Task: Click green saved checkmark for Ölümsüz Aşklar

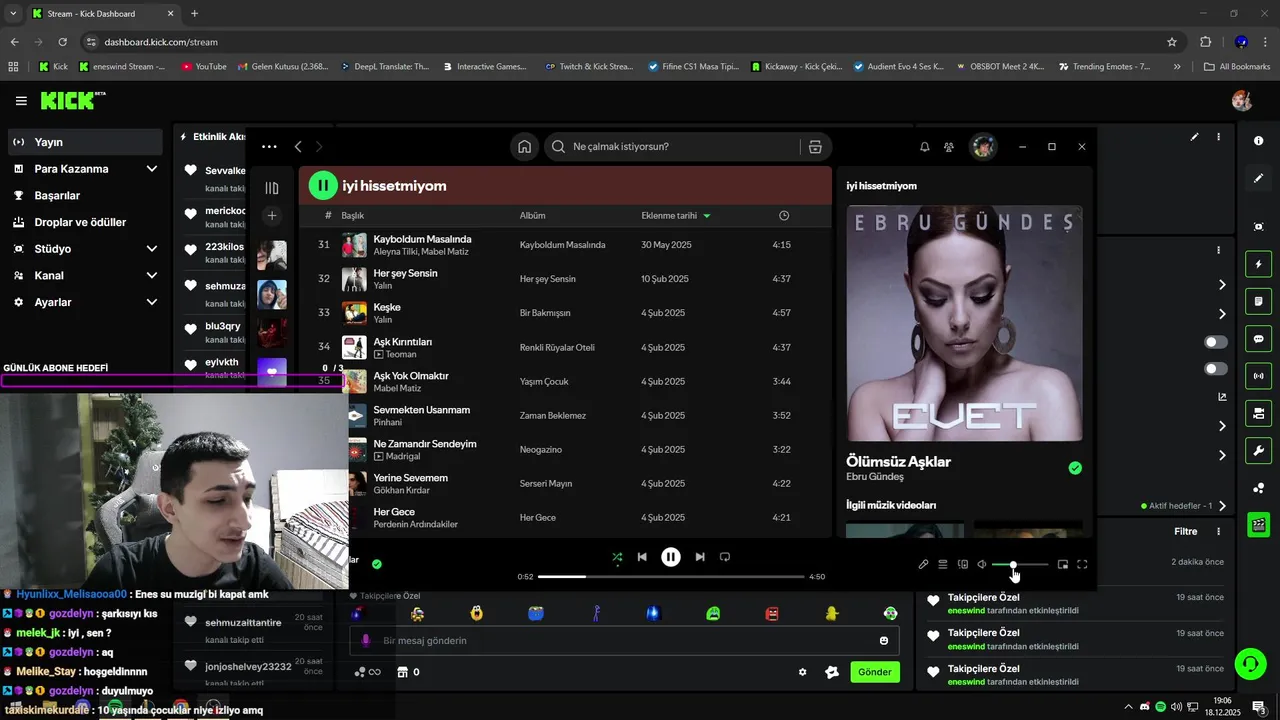Action: pyautogui.click(x=1075, y=468)
